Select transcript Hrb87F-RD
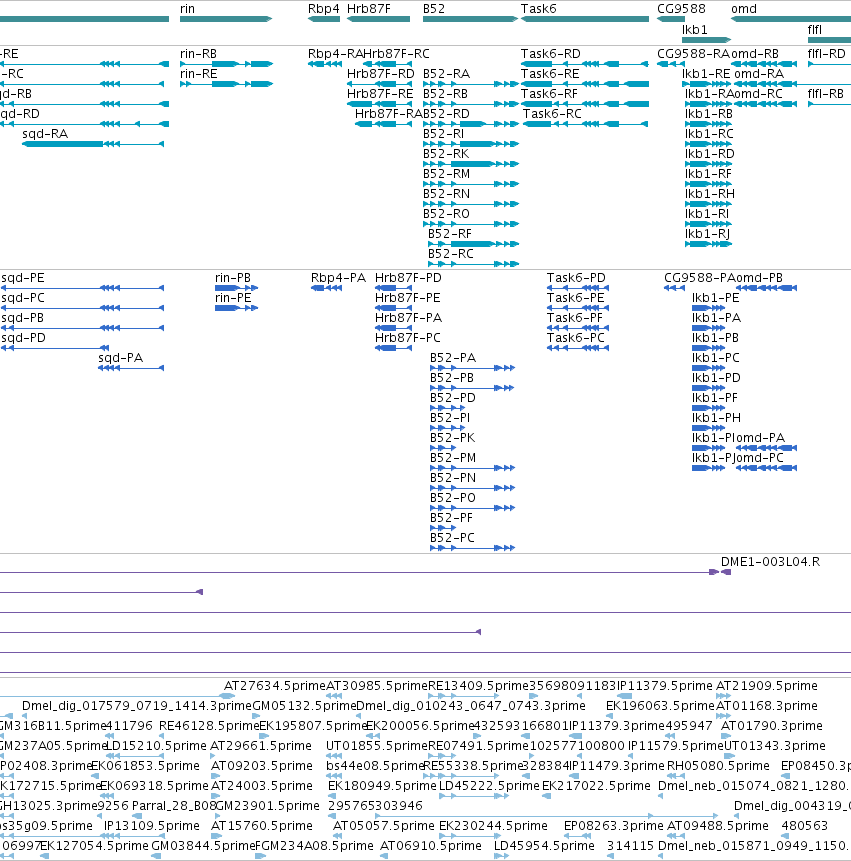Image resolution: width=851 pixels, height=861 pixels. point(379,84)
